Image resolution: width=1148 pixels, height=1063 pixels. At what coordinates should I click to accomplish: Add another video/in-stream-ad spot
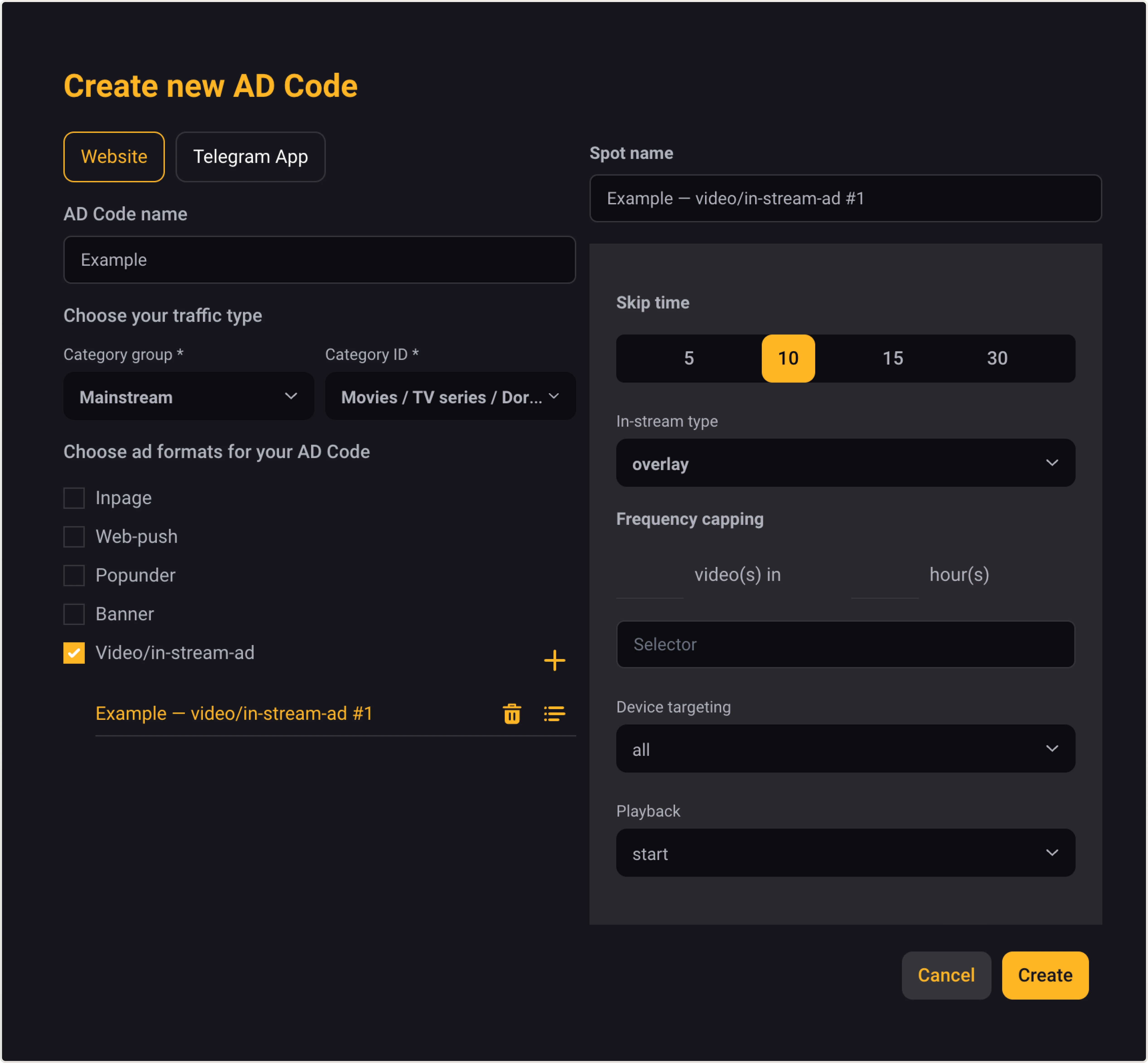[554, 660]
